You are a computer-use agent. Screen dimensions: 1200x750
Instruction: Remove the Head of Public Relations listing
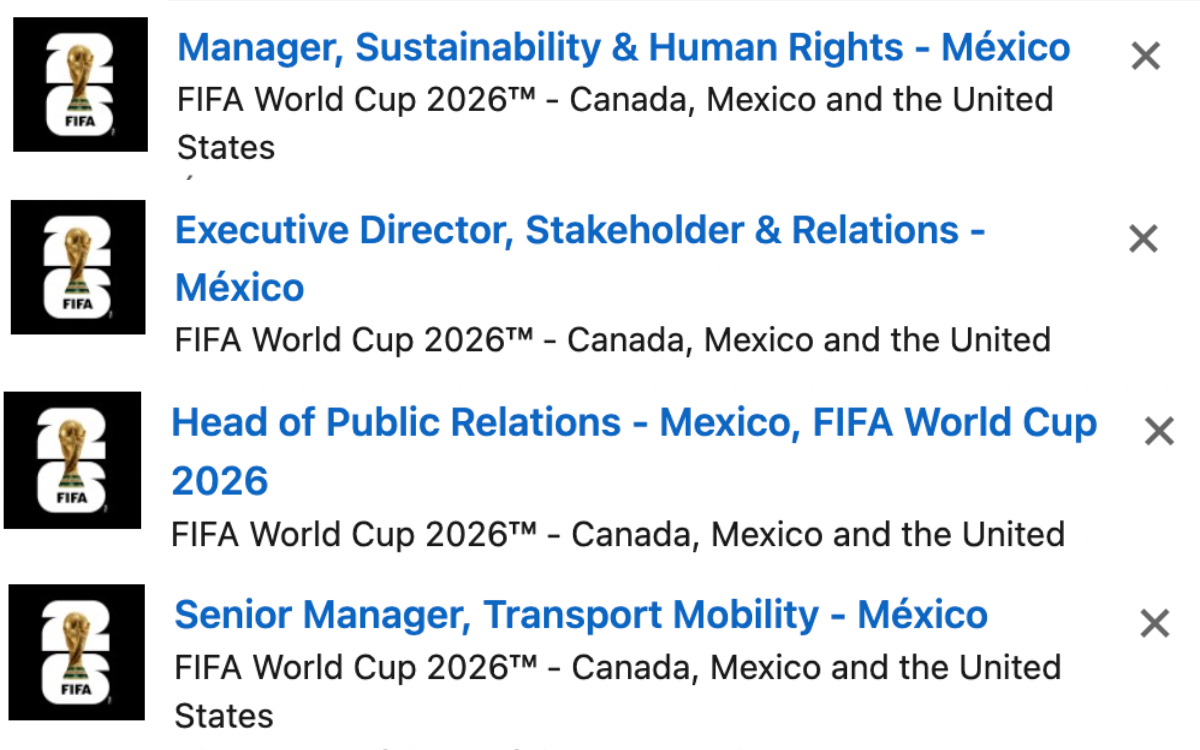coord(1159,432)
